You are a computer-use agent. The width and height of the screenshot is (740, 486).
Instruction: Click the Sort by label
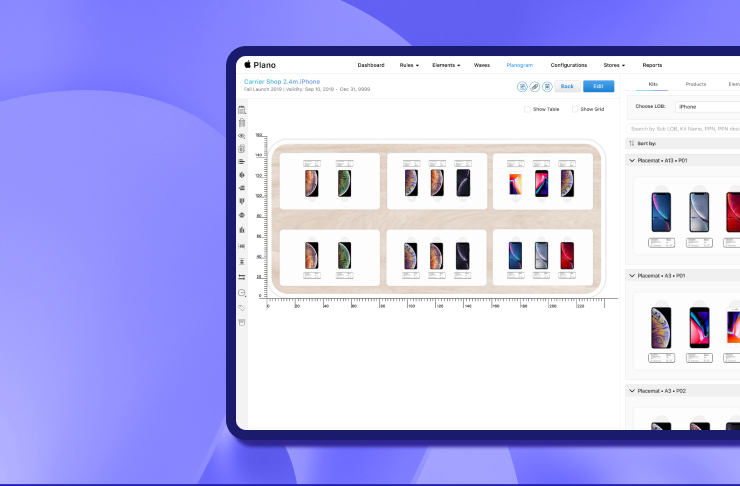pyautogui.click(x=647, y=143)
